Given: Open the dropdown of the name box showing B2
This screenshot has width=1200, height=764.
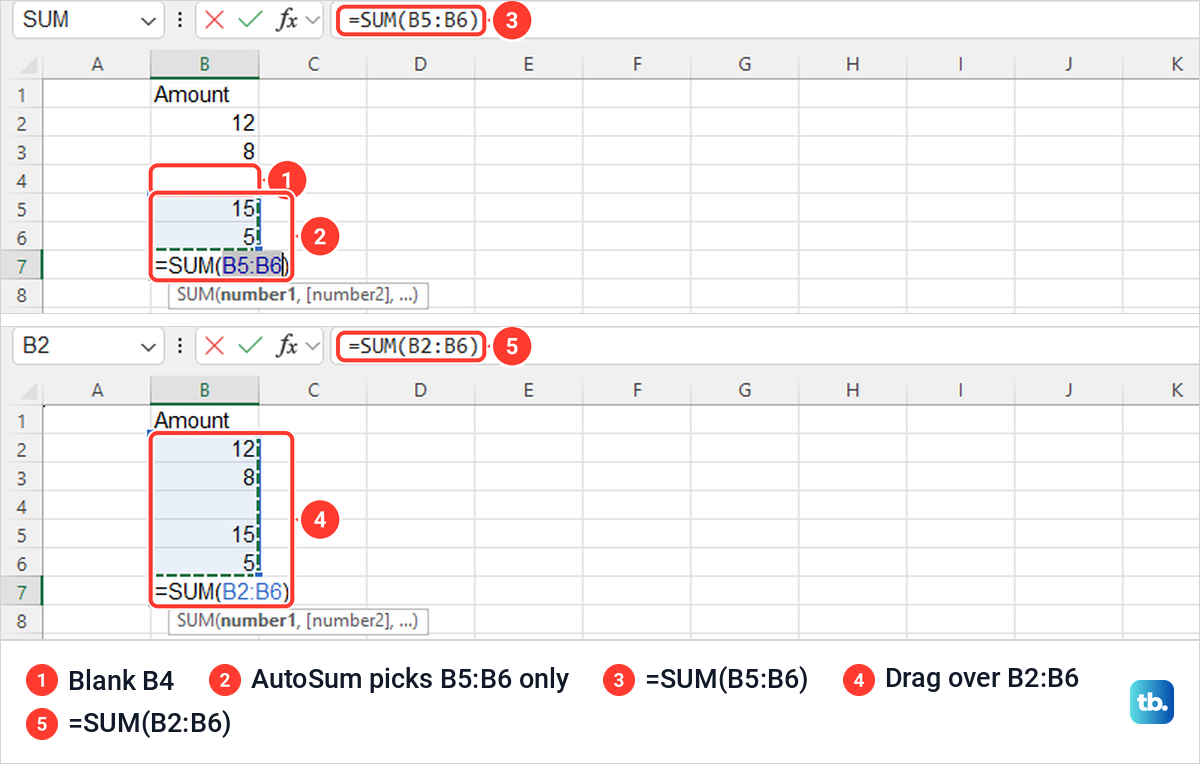Looking at the screenshot, I should coord(149,346).
